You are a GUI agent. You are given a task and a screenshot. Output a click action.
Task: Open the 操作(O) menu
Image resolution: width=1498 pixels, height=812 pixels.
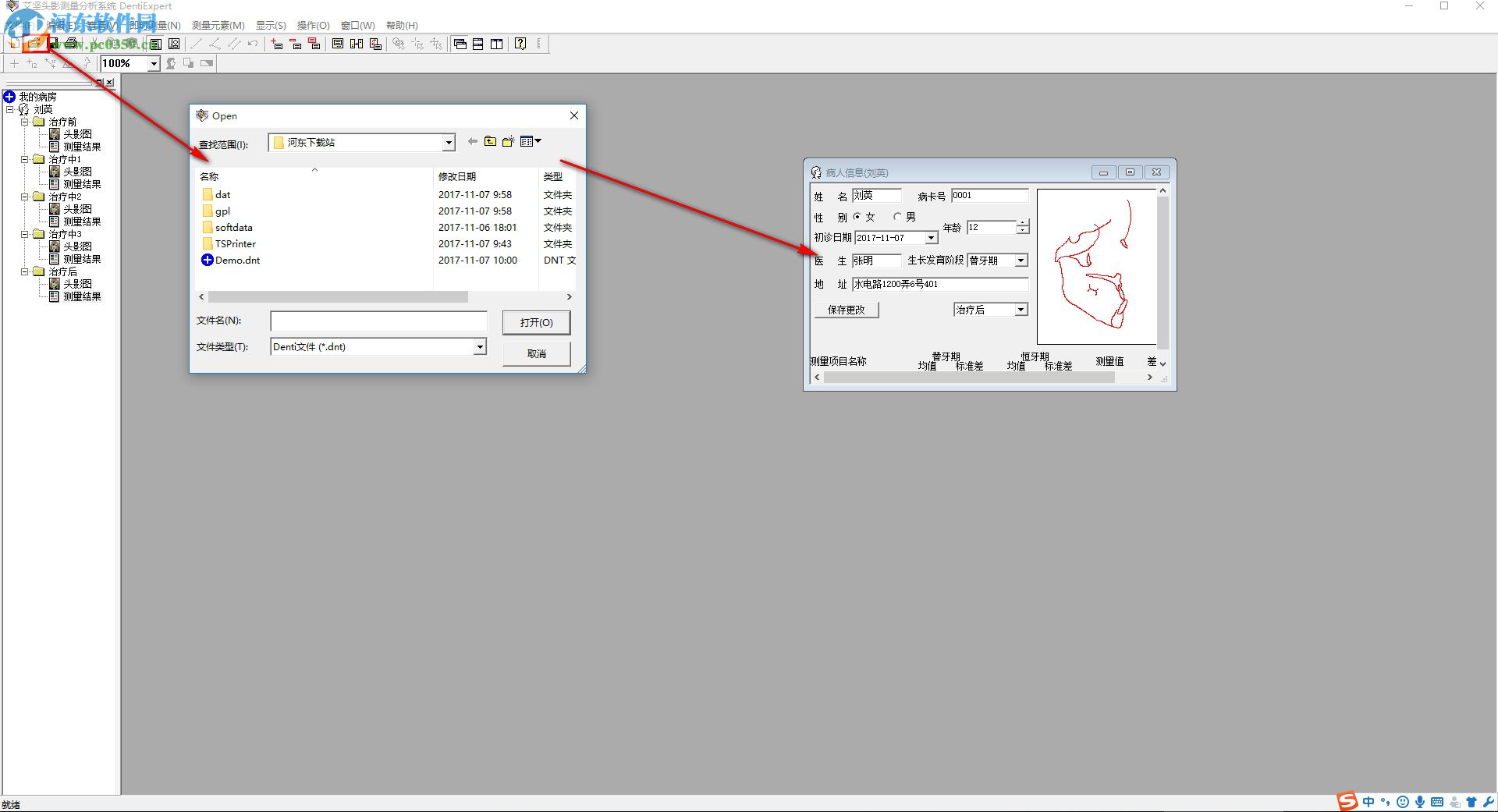[314, 26]
